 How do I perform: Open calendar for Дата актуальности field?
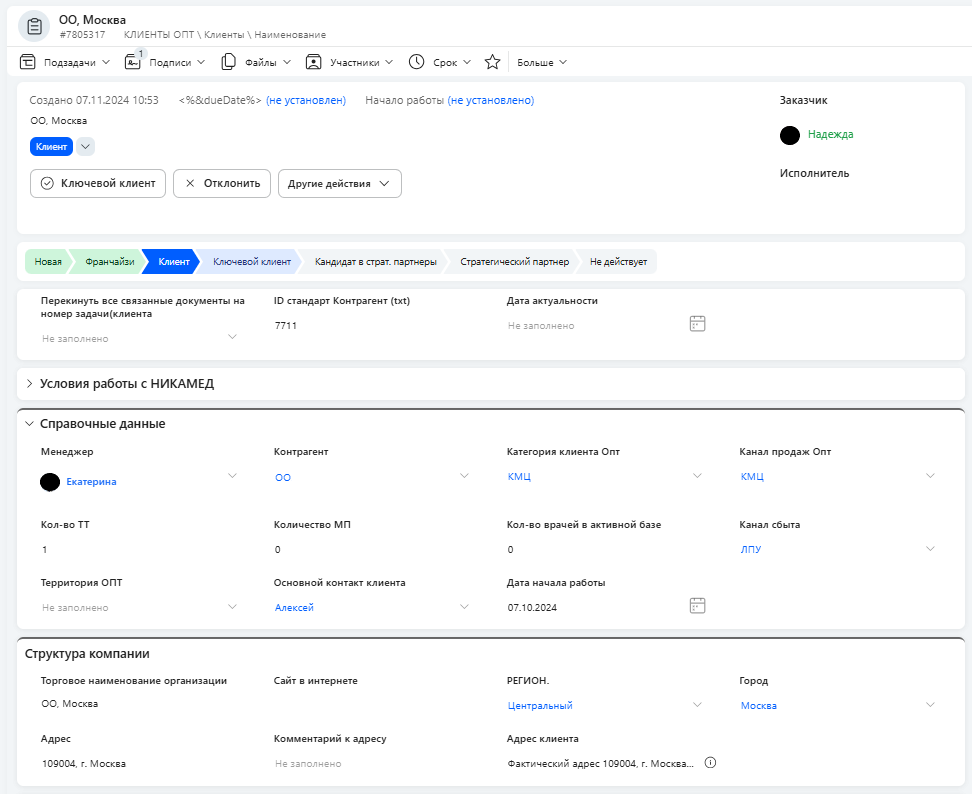pos(697,324)
